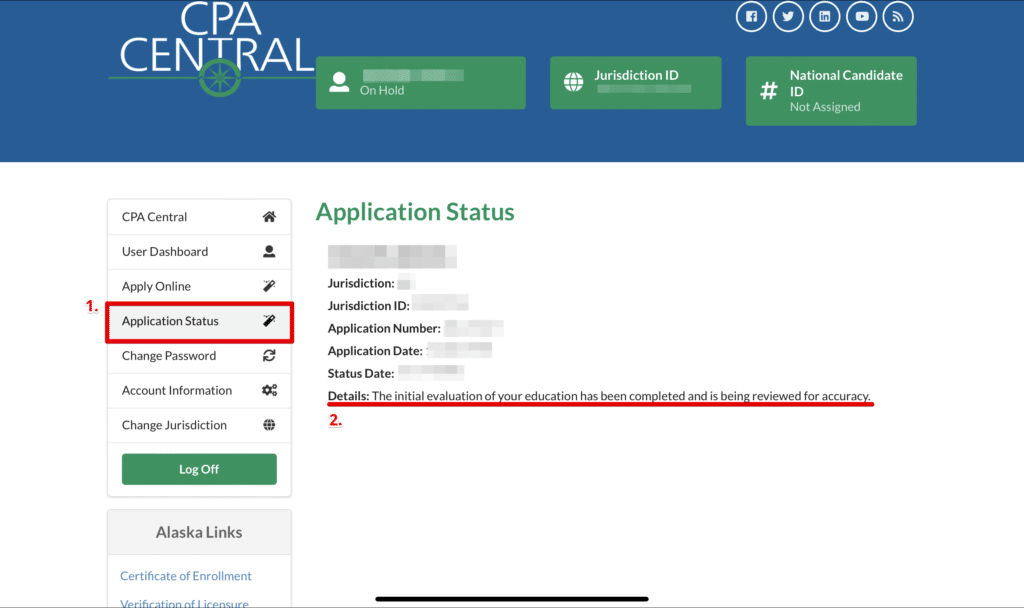The width and height of the screenshot is (1024, 608).
Task: Click the user profile icon in On Hold card
Action: coord(339,82)
